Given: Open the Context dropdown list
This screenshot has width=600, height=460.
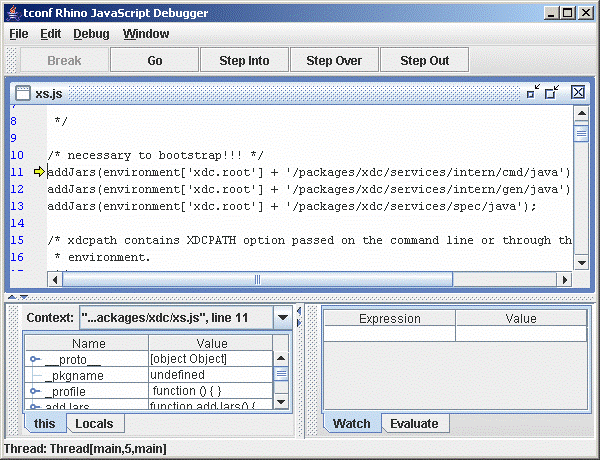Looking at the screenshot, I should point(283,318).
